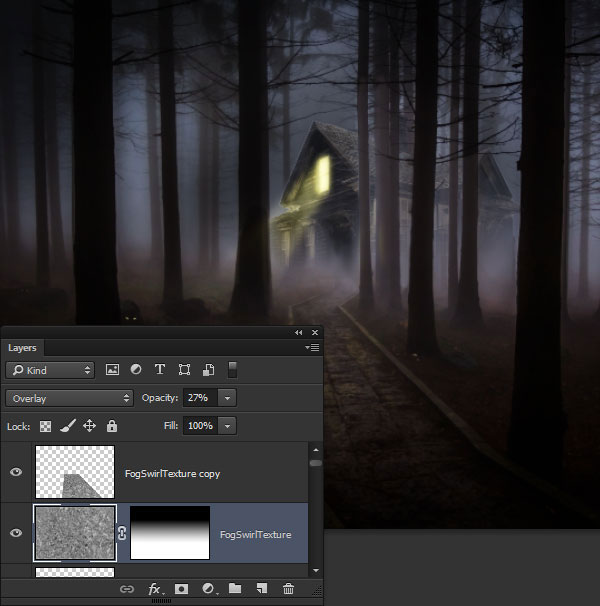The width and height of the screenshot is (600, 606).
Task: Select the FogSwirlTexture gradient mask thumbnail
Action: (170, 533)
